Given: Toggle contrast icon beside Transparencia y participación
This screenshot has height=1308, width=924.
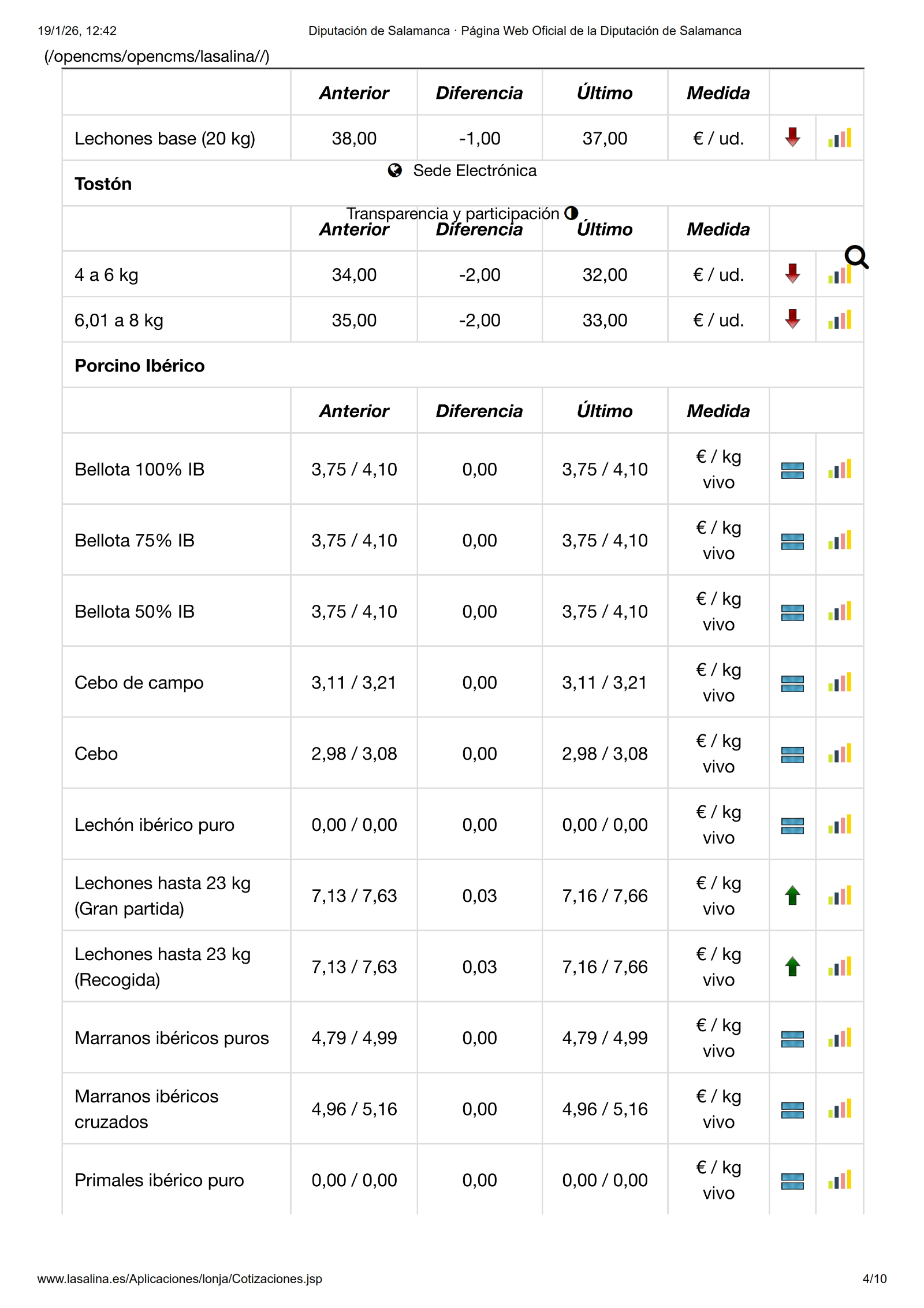Looking at the screenshot, I should tap(571, 213).
